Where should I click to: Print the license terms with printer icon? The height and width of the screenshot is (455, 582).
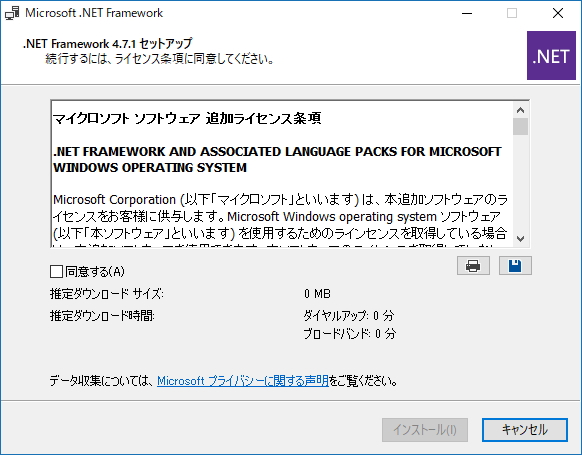click(x=473, y=266)
